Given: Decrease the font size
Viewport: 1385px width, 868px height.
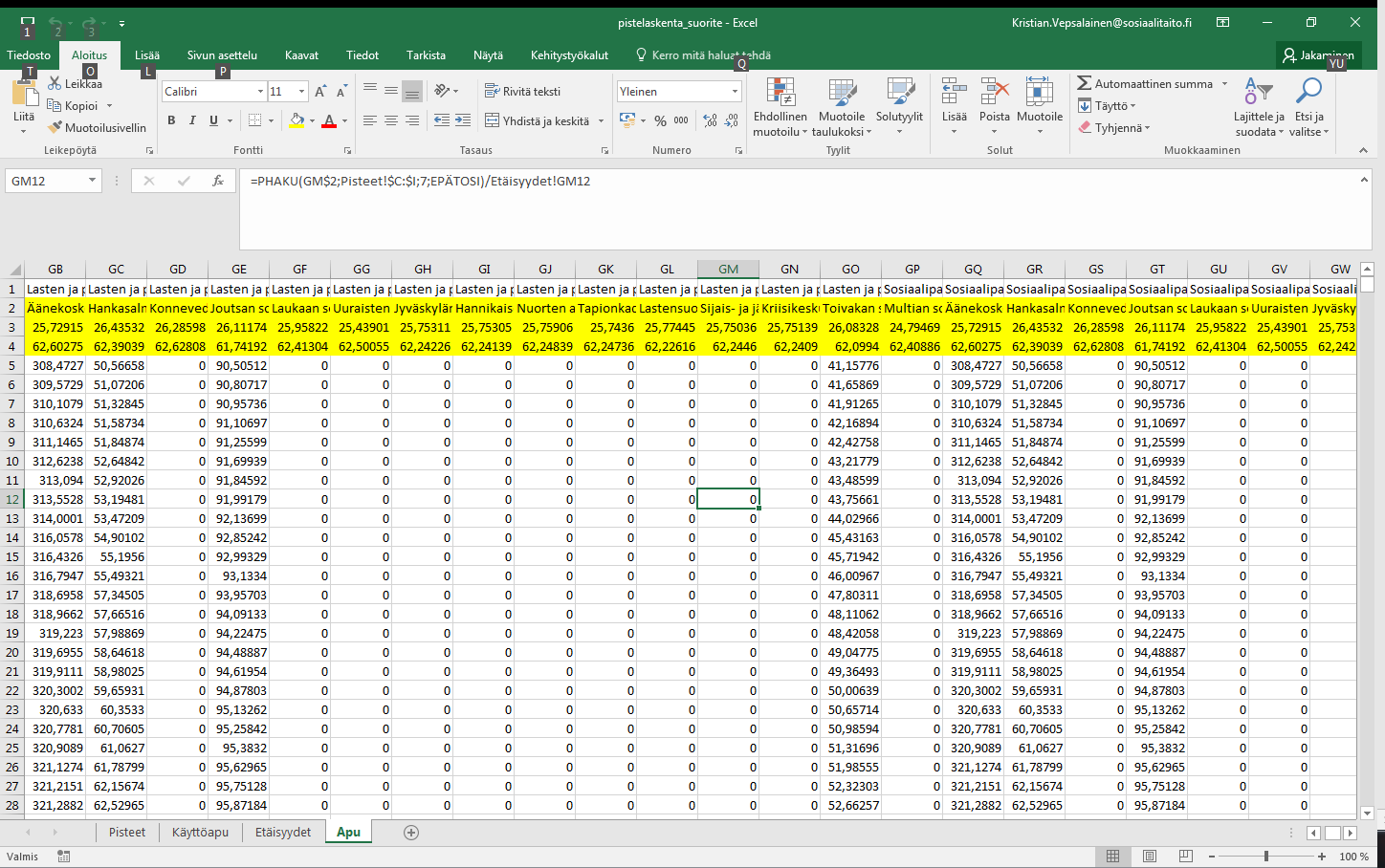Looking at the screenshot, I should point(341,92).
